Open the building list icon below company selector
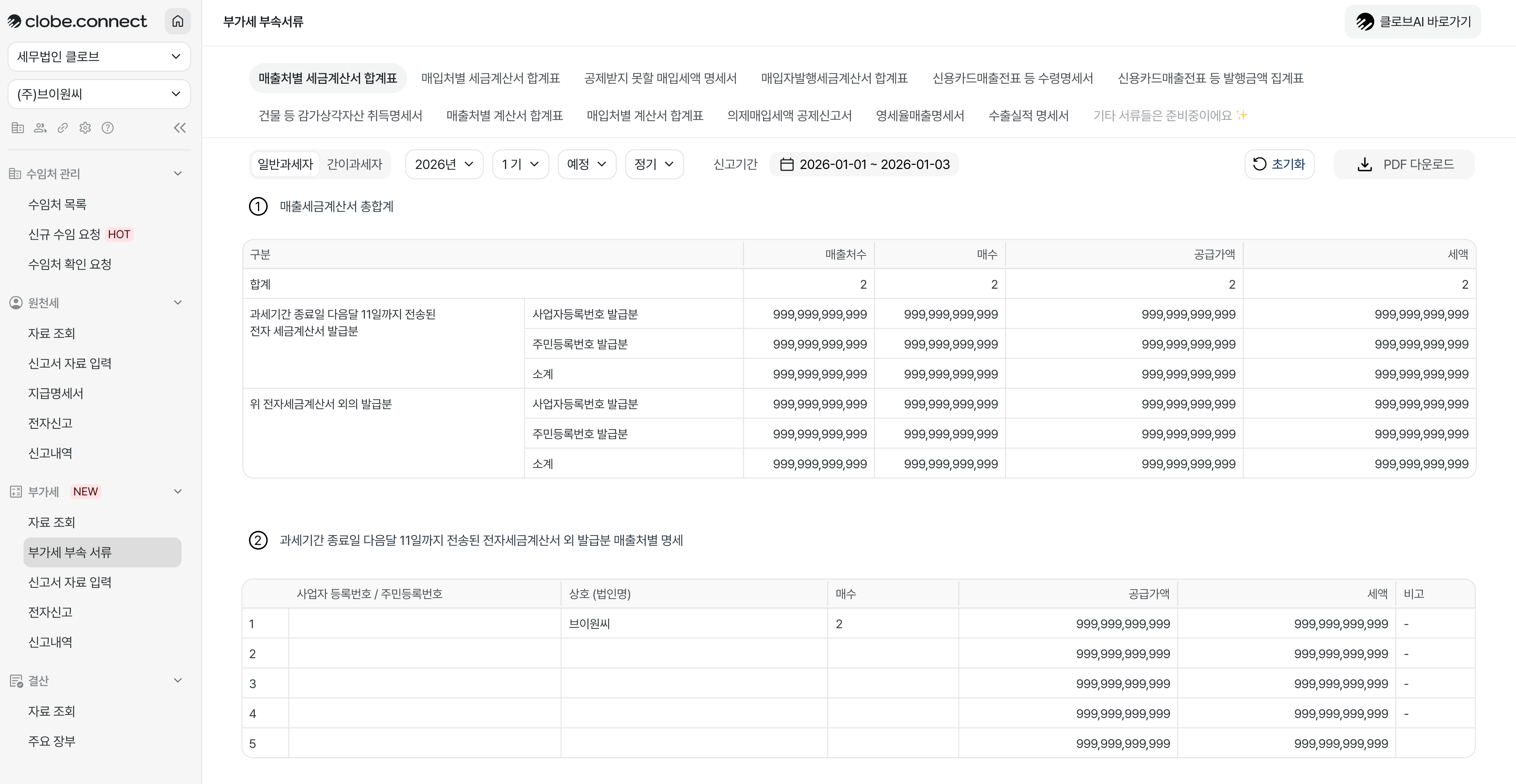Viewport: 1516px width, 784px height. (18, 128)
